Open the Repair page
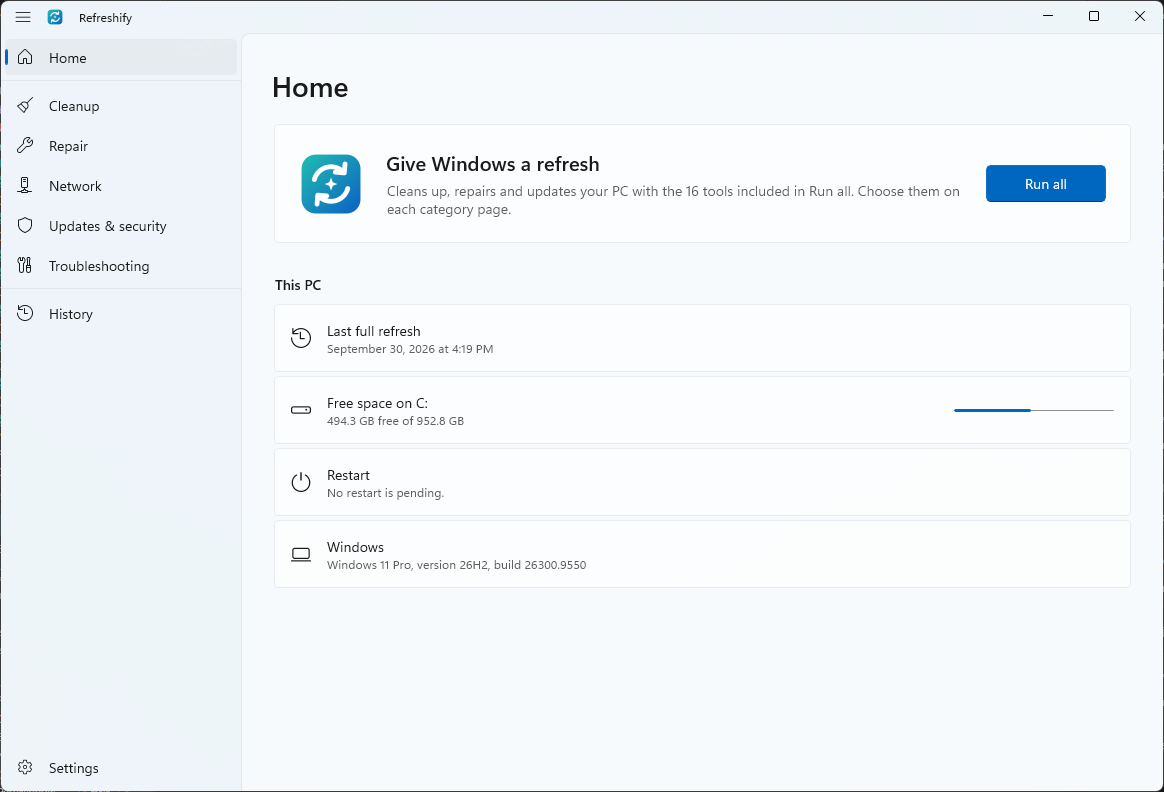Viewport: 1164px width, 792px height. tap(120, 145)
